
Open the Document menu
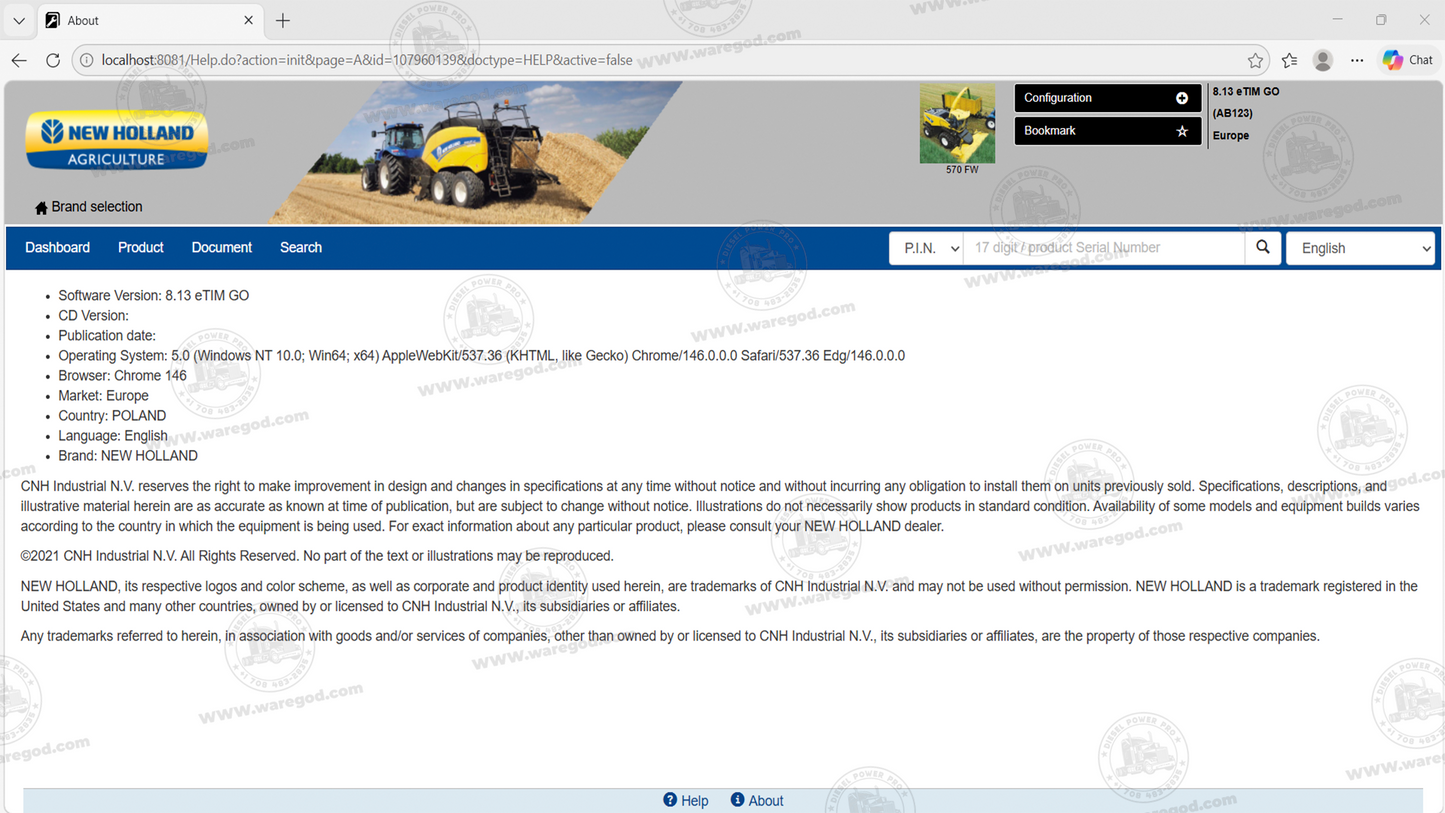click(222, 248)
